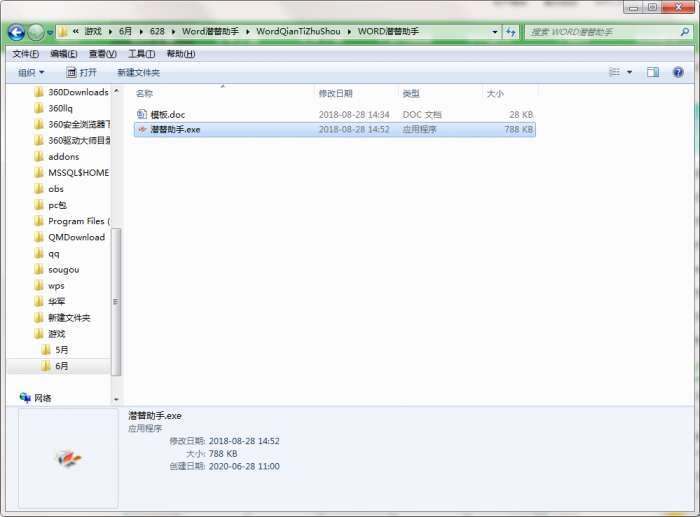The width and height of the screenshot is (700, 517).
Task: Select 6月 in the breadcrumb path
Action: pos(125,31)
